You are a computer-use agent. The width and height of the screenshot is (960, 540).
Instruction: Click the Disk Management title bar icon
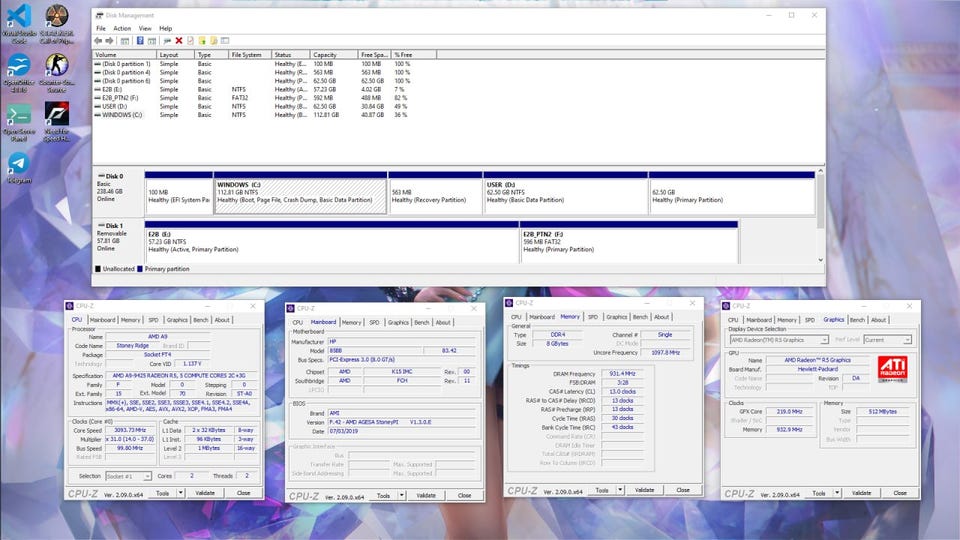[99, 15]
